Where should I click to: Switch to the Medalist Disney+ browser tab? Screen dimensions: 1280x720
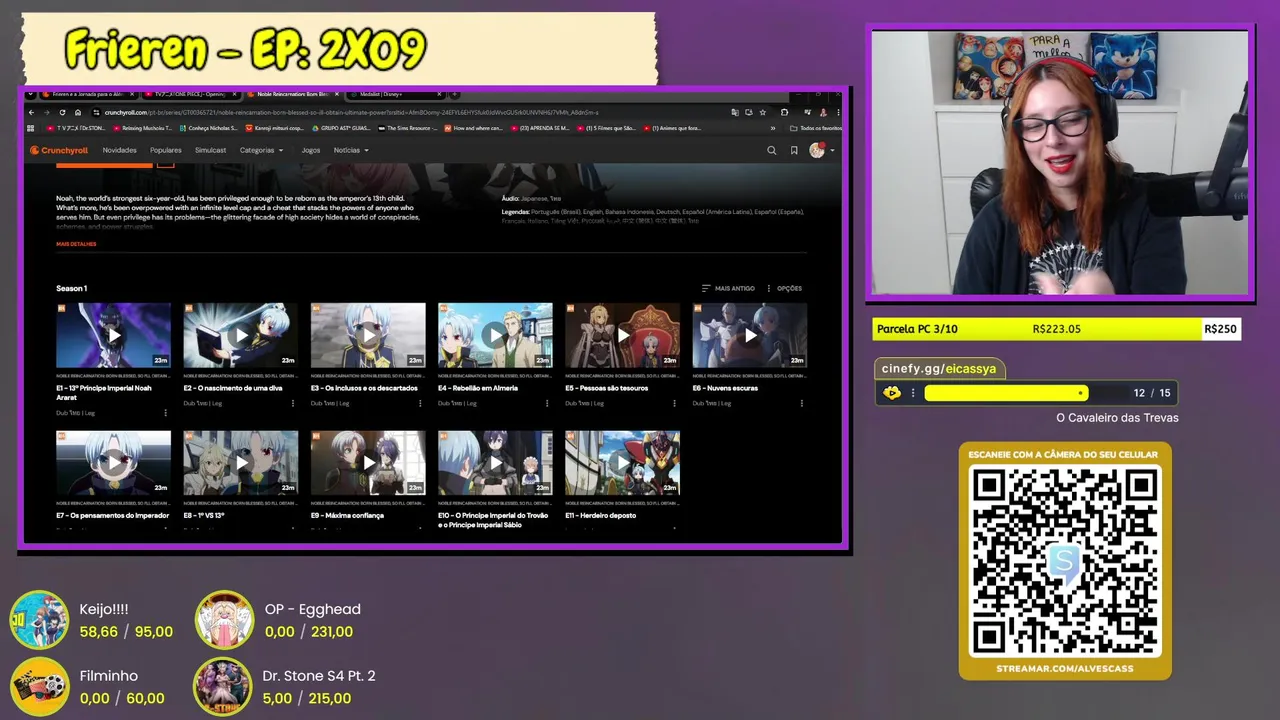396,94
